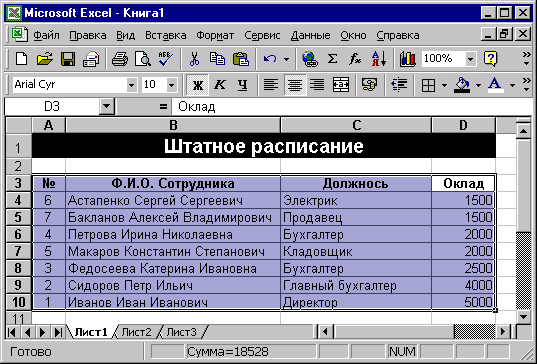Merge and center cells icon
Viewport: 537px width, 364px height.
pyautogui.click(x=341, y=85)
